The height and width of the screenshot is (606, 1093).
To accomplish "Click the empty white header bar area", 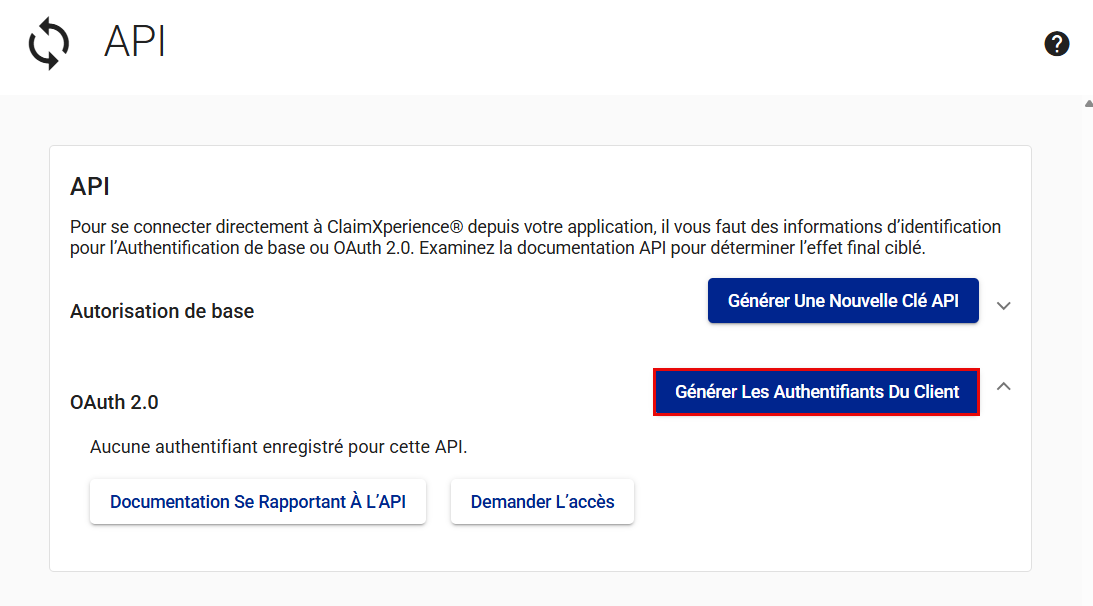I will [600, 45].
